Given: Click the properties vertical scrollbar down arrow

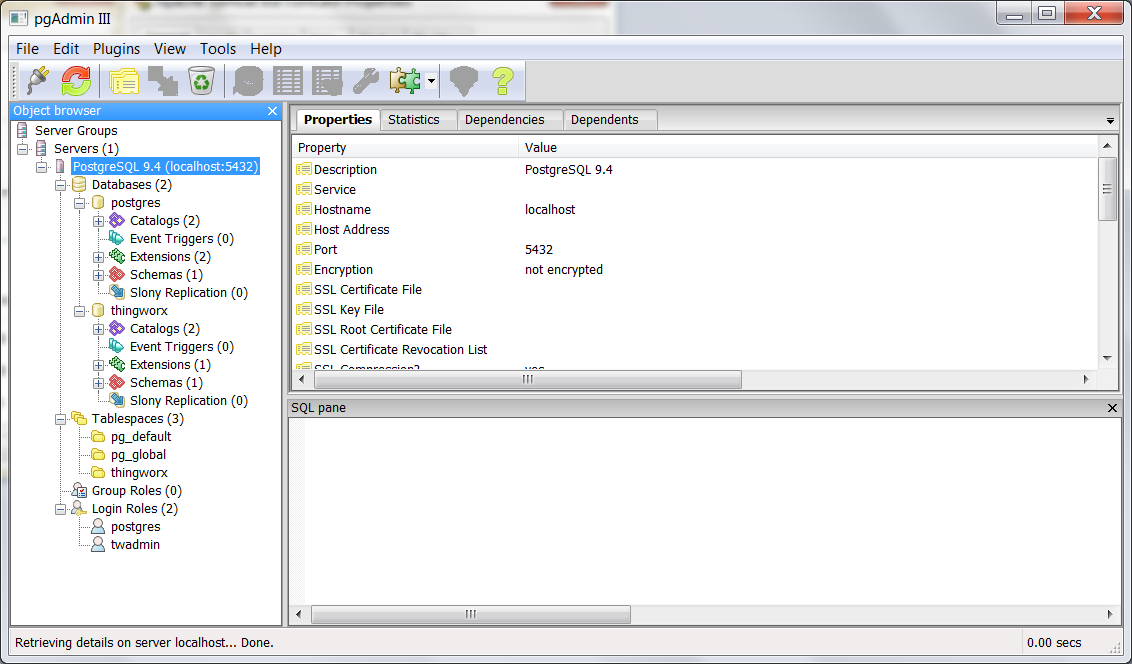Looking at the screenshot, I should (x=1107, y=359).
